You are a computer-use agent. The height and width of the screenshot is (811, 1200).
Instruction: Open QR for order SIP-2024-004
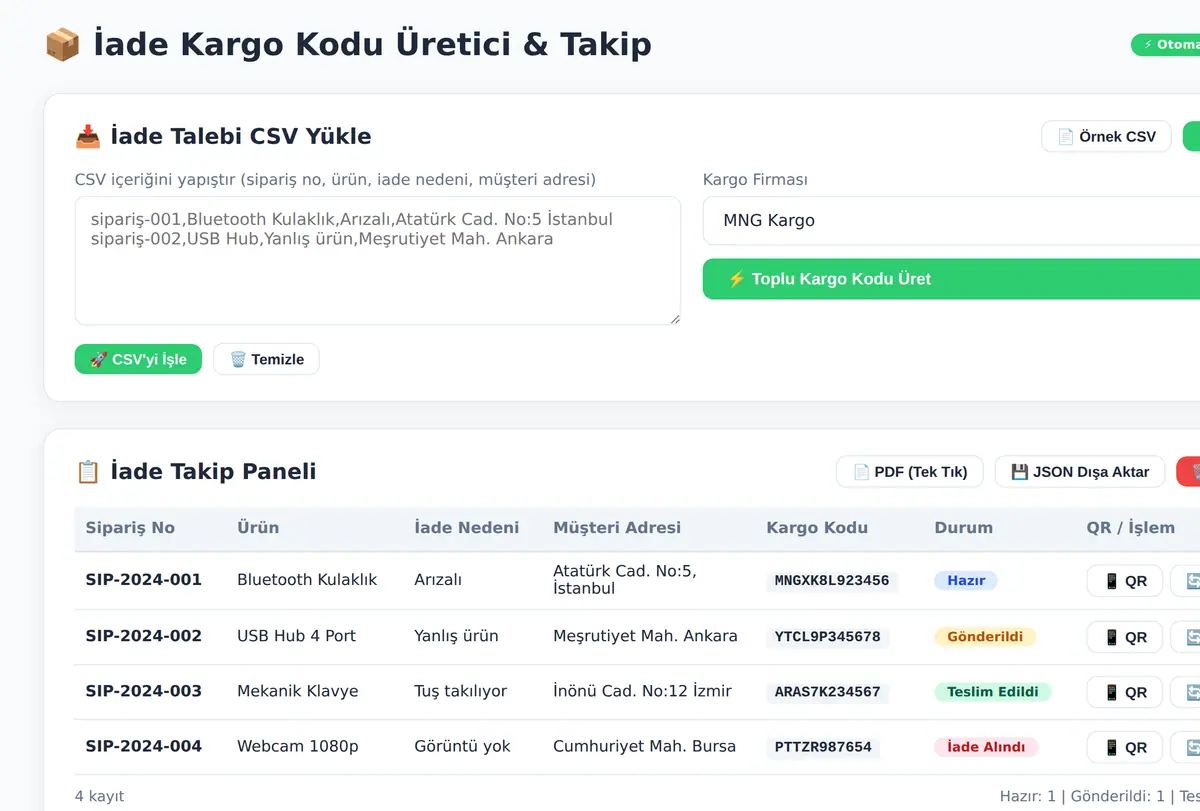pos(1125,747)
